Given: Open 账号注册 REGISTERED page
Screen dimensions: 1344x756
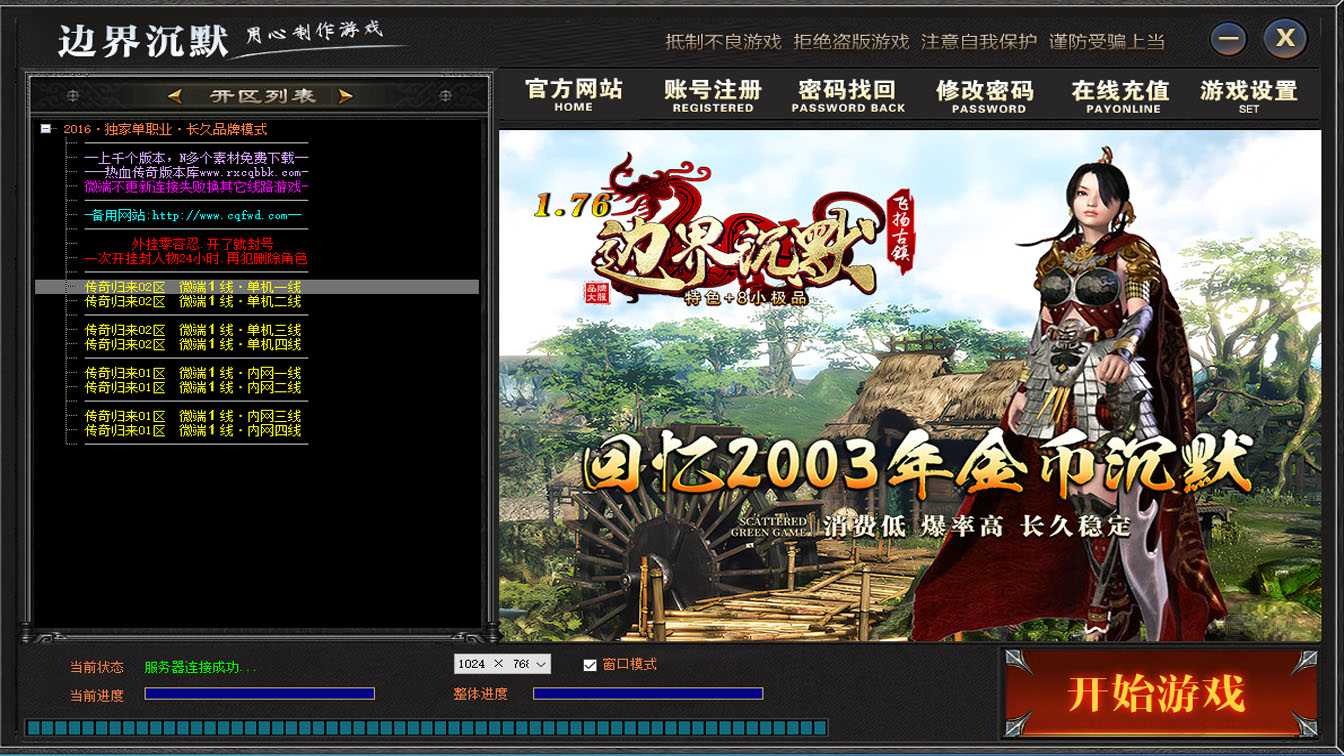Looking at the screenshot, I should click(713, 95).
